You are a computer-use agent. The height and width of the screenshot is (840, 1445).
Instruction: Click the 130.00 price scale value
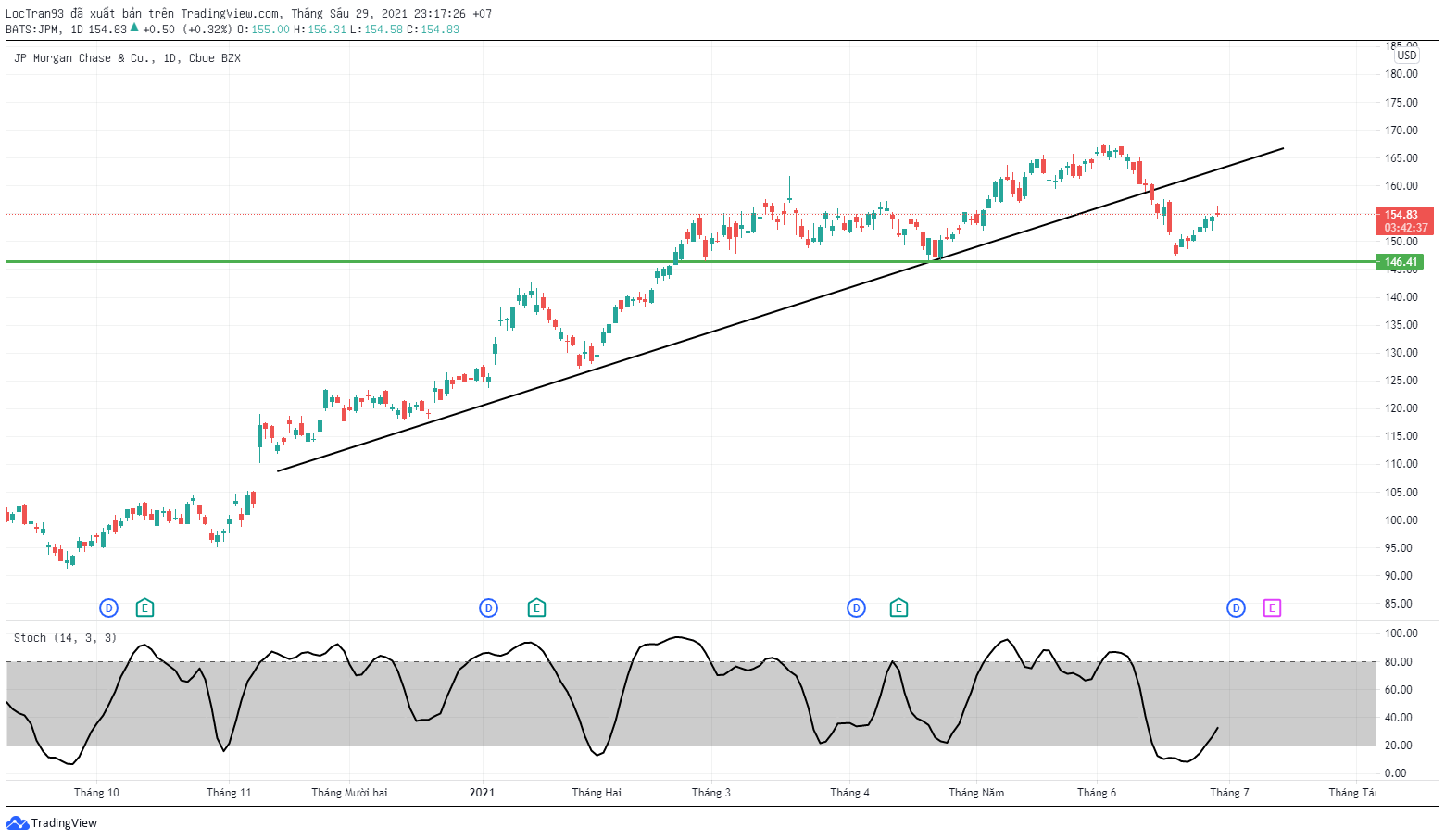pyautogui.click(x=1401, y=353)
